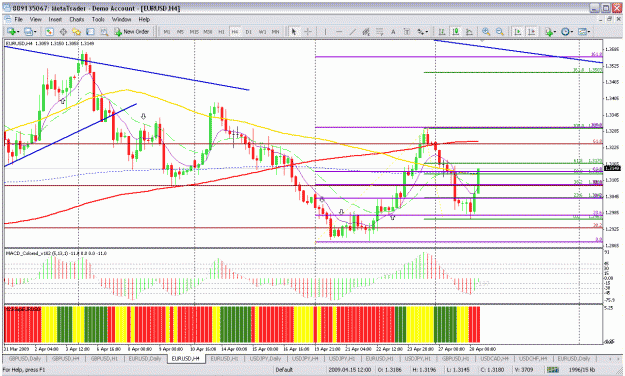Click the templates icon

pos(582,31)
